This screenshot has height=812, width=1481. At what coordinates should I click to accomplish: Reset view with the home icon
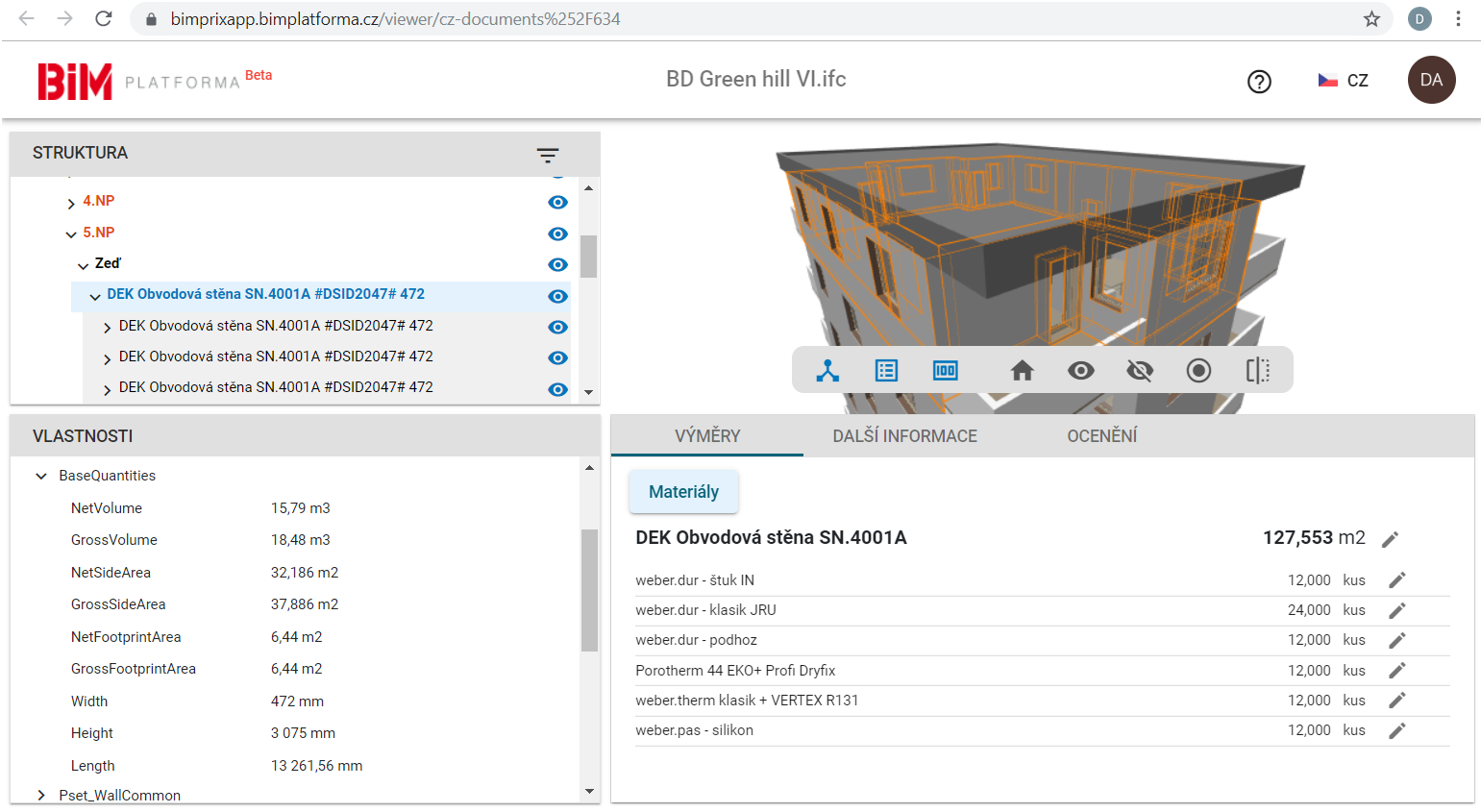(1022, 371)
